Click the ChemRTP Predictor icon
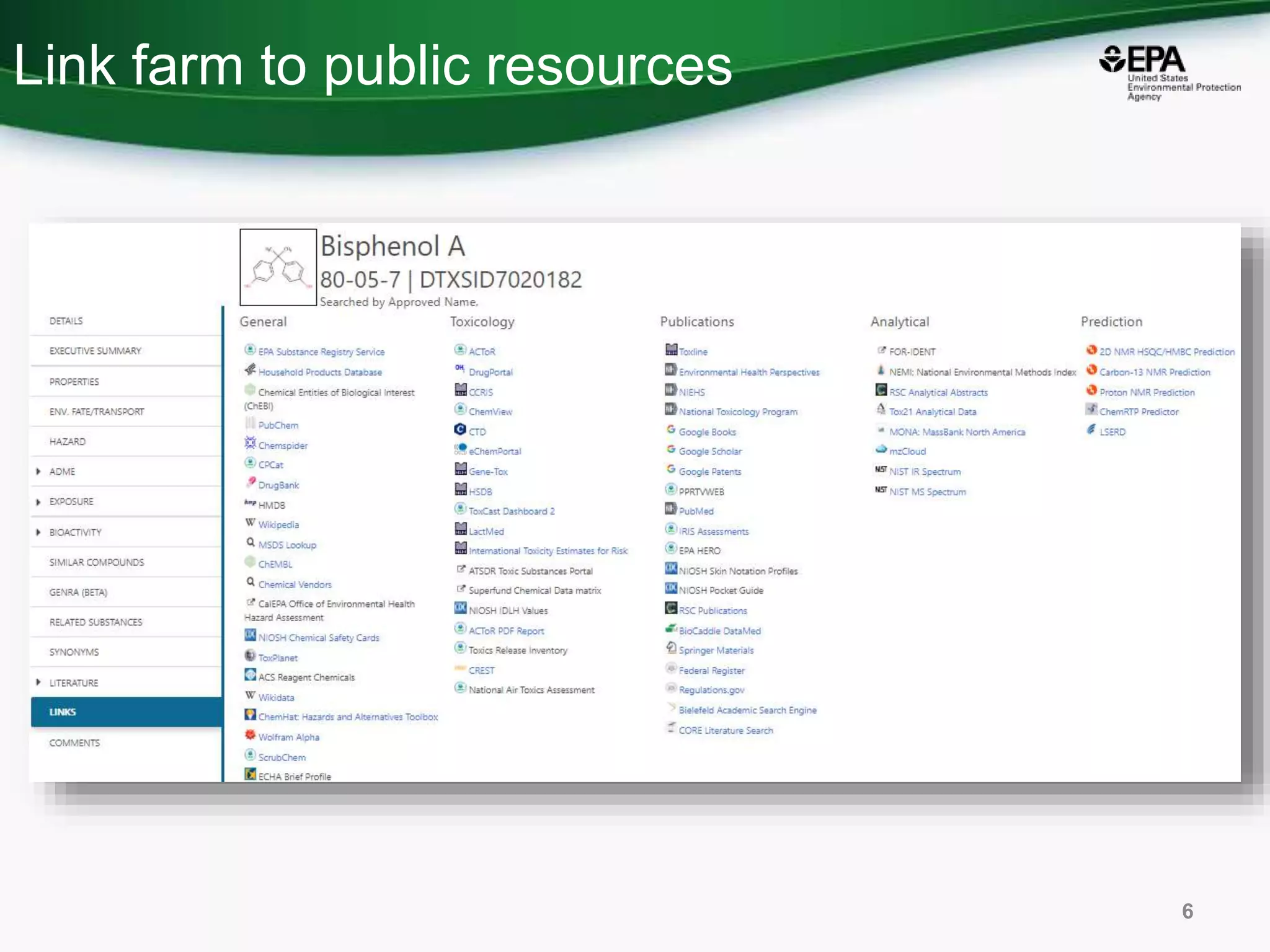 [1091, 409]
